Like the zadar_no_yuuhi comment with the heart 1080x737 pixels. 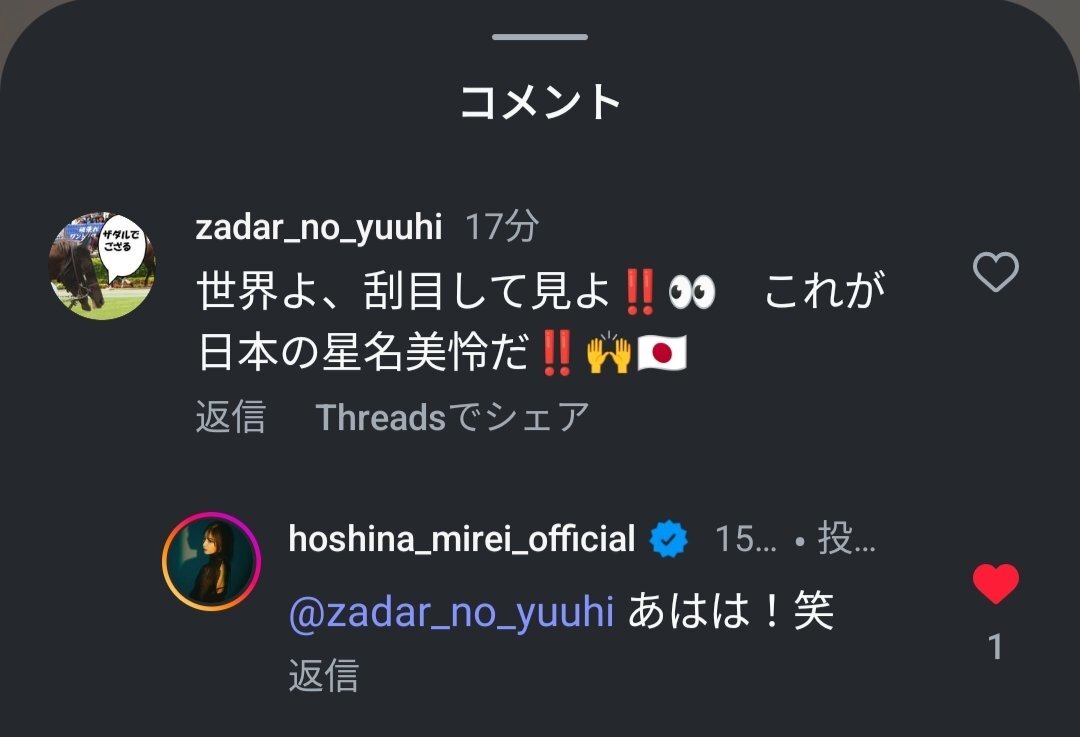pos(995,271)
